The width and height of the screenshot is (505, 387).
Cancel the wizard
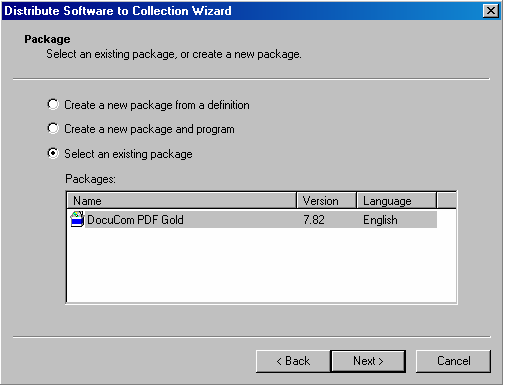point(453,361)
